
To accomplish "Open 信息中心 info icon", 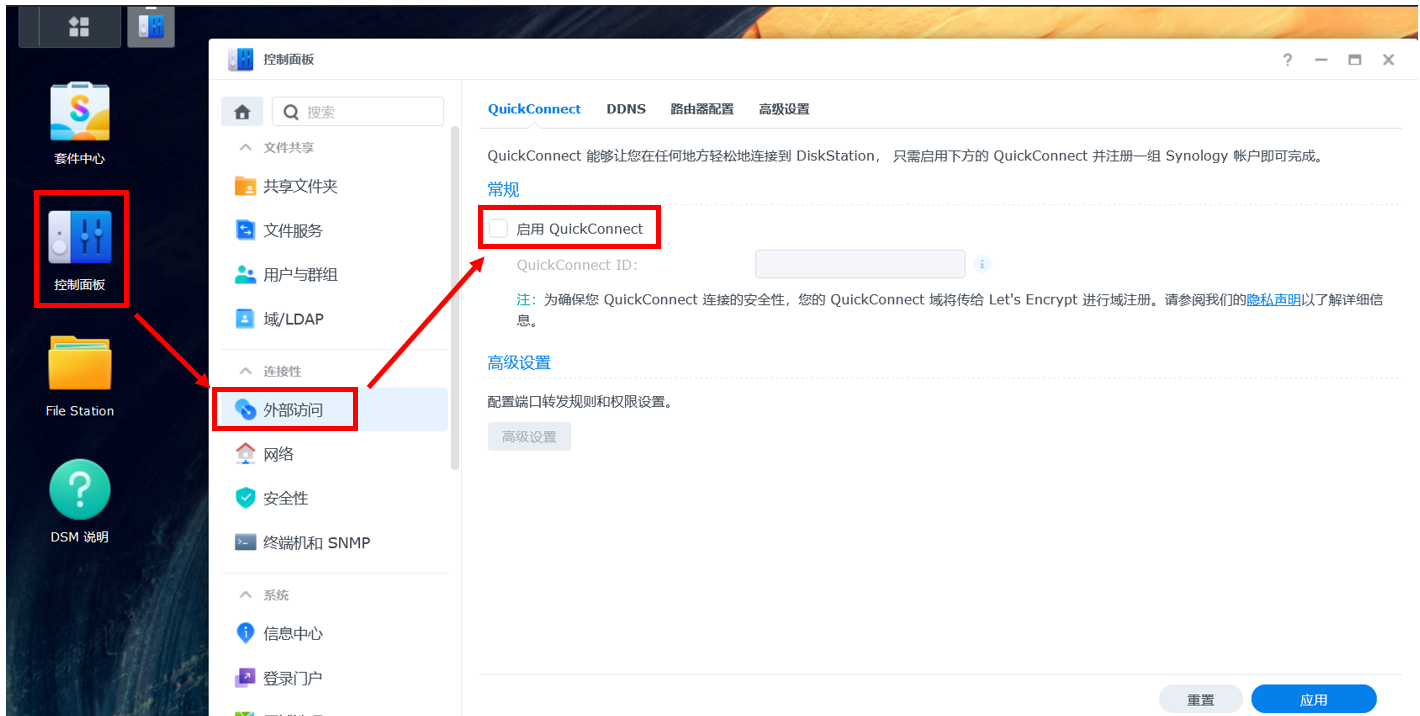I will point(245,633).
